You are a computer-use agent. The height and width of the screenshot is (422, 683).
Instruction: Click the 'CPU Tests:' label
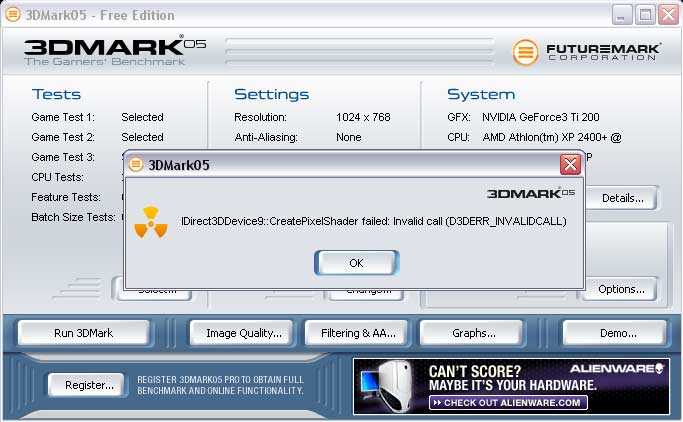(57, 177)
